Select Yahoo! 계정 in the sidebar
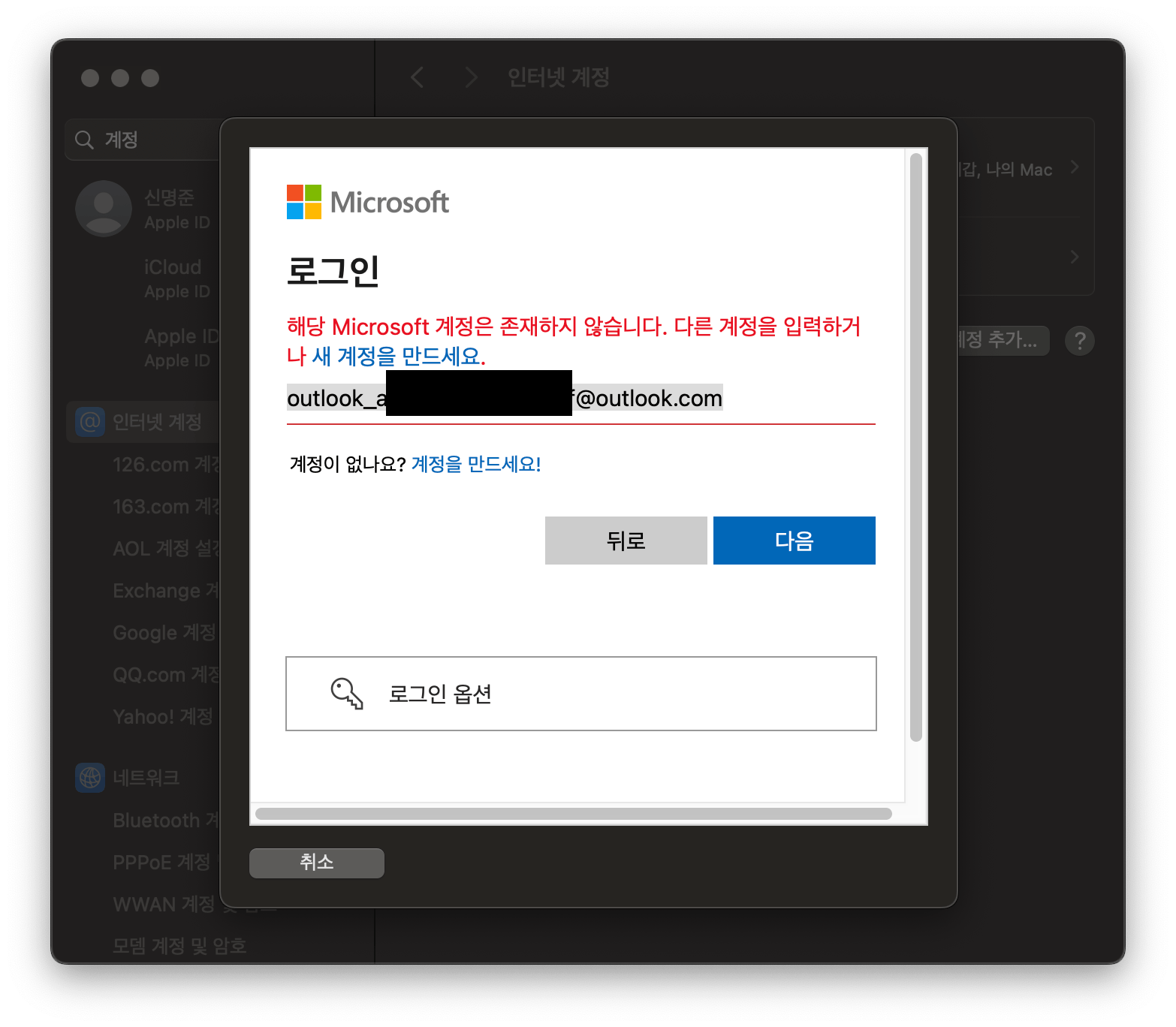The width and height of the screenshot is (1176, 1027). pyautogui.click(x=163, y=717)
